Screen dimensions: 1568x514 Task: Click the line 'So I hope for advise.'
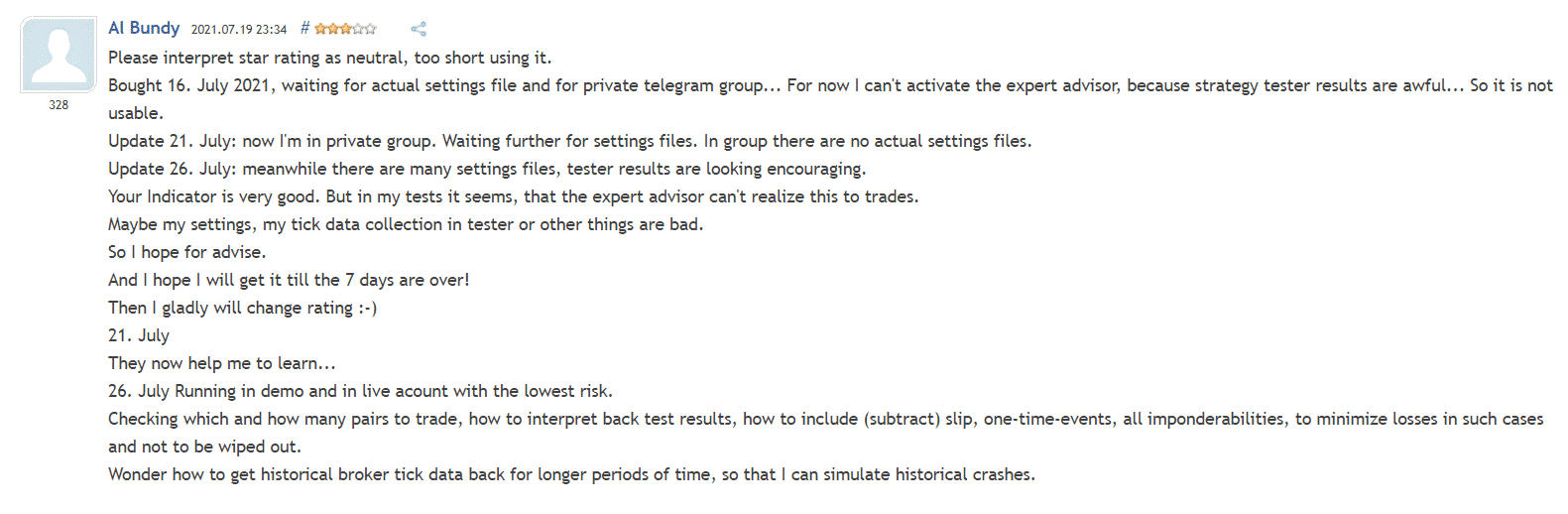(186, 252)
